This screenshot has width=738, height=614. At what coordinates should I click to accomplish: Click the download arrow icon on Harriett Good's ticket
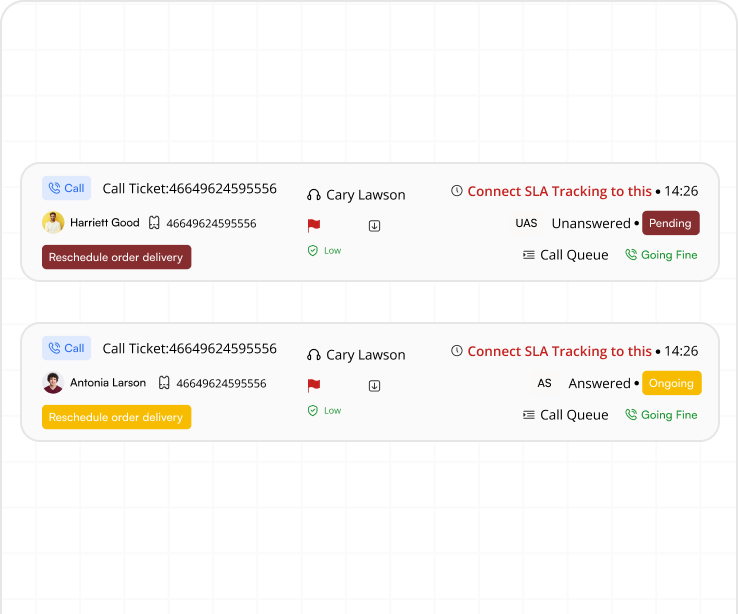pos(374,226)
